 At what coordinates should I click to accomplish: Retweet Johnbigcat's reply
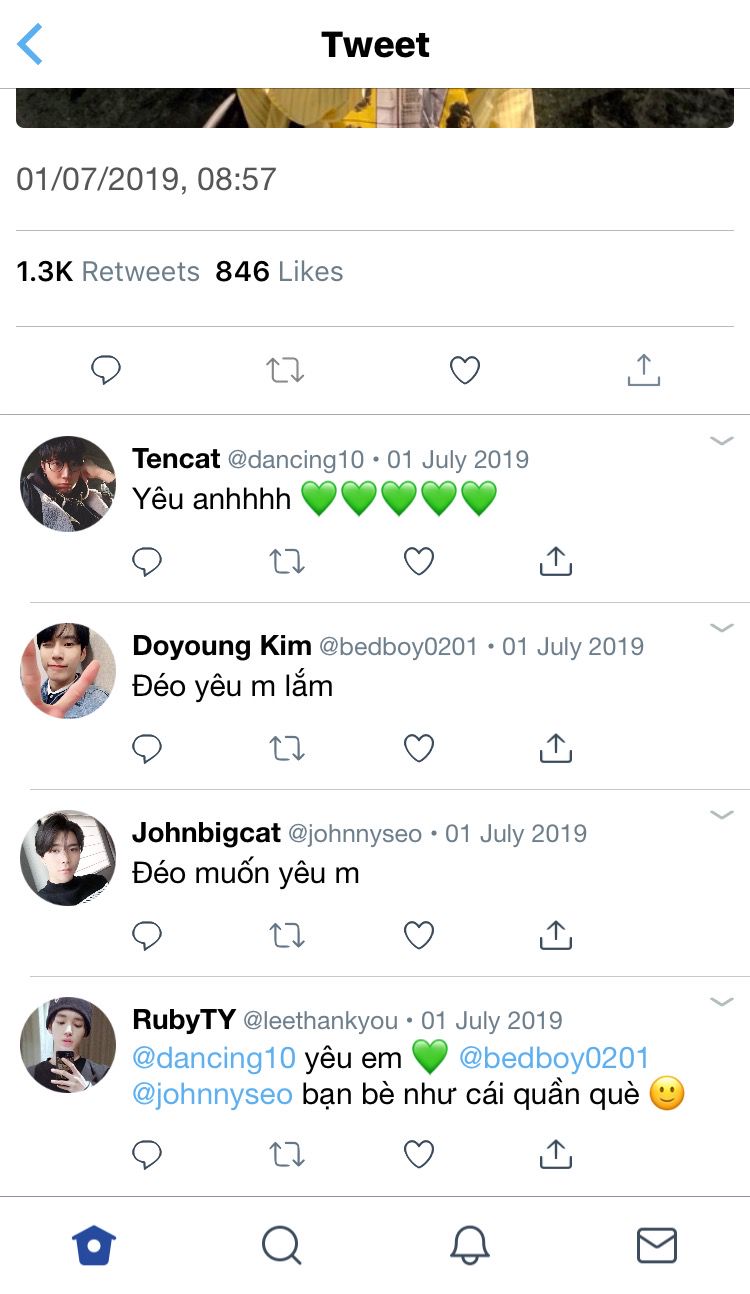pyautogui.click(x=287, y=935)
